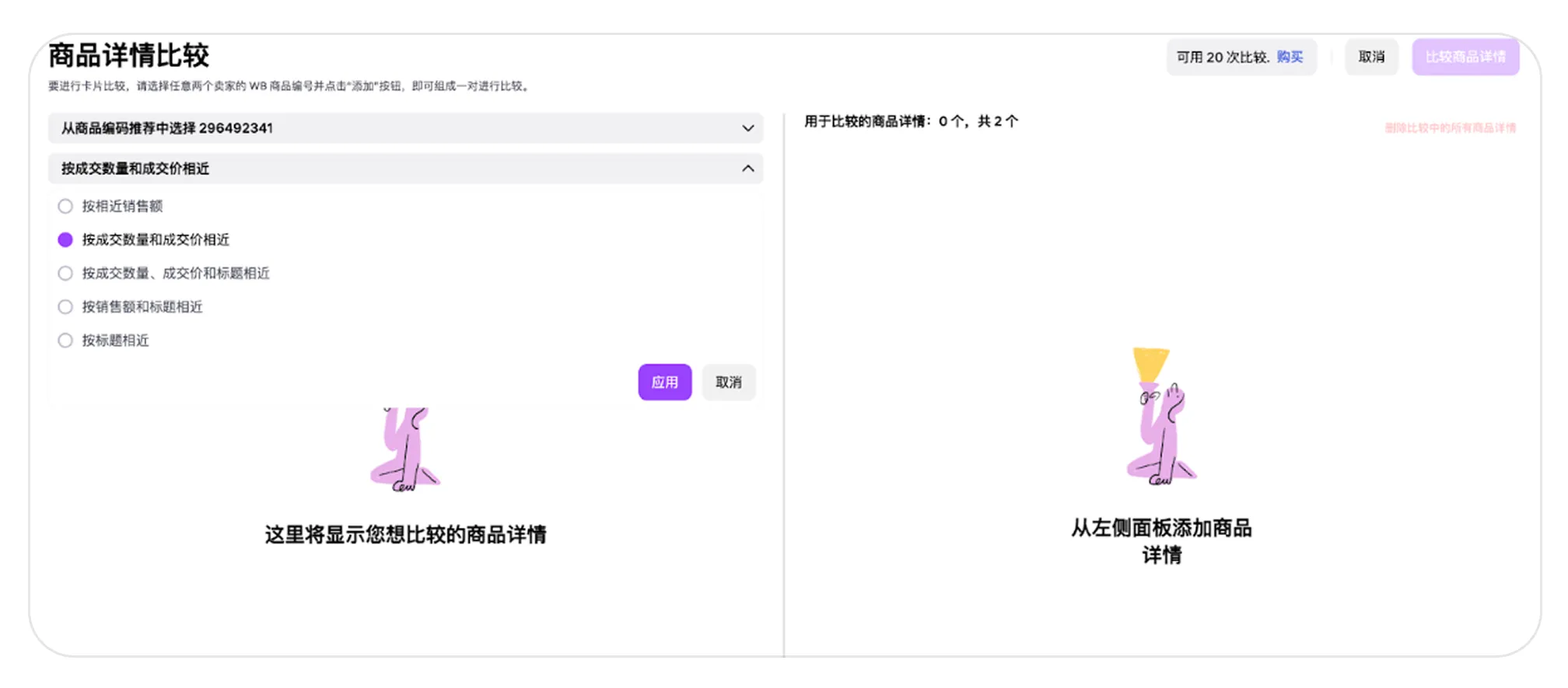Choose the 按标题相近 radio option

click(x=65, y=341)
